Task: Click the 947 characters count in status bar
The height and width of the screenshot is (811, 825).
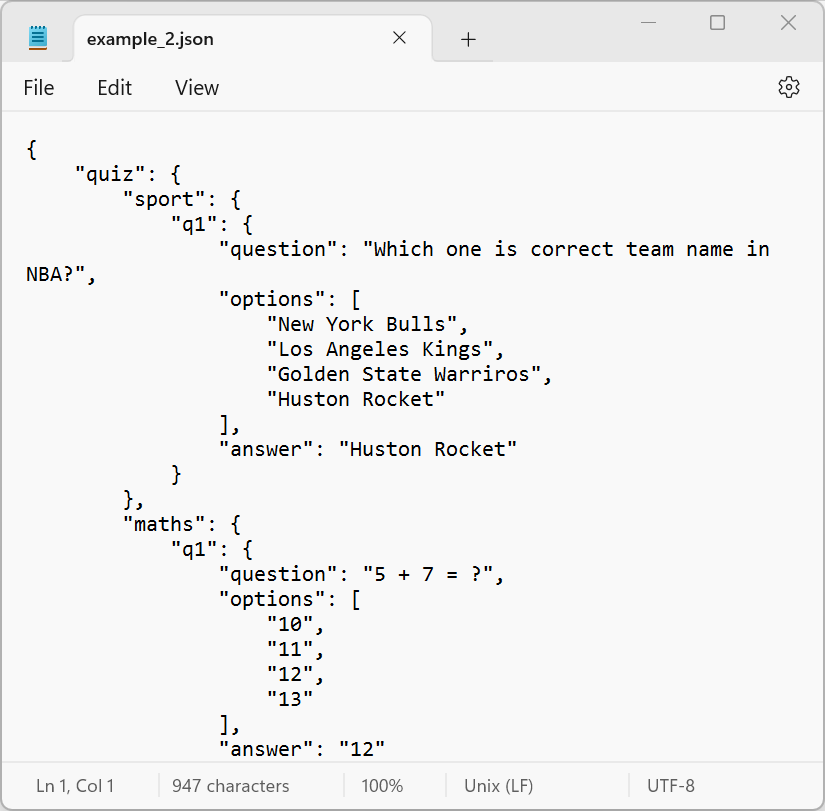Action: pos(230,786)
